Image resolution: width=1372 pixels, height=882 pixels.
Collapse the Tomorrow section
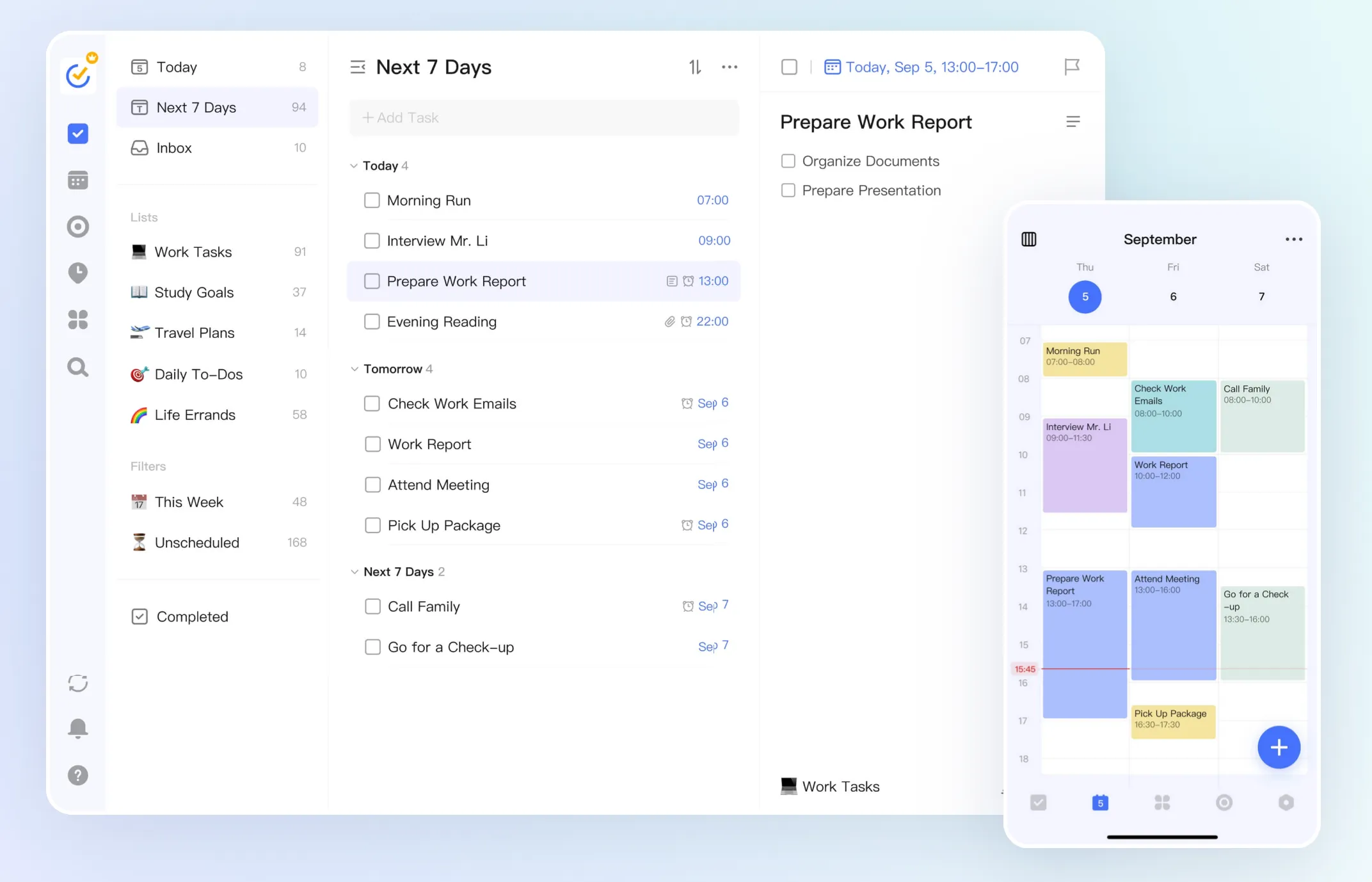355,369
